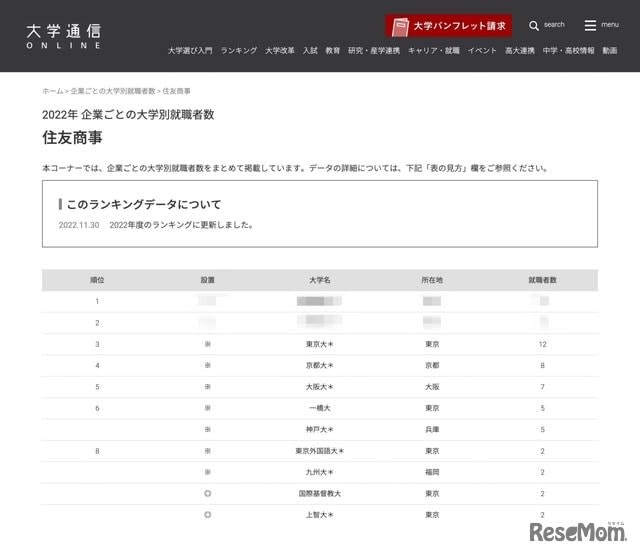The width and height of the screenshot is (640, 555).
Task: Select the 九州大＊ table cell
Action: [320, 472]
